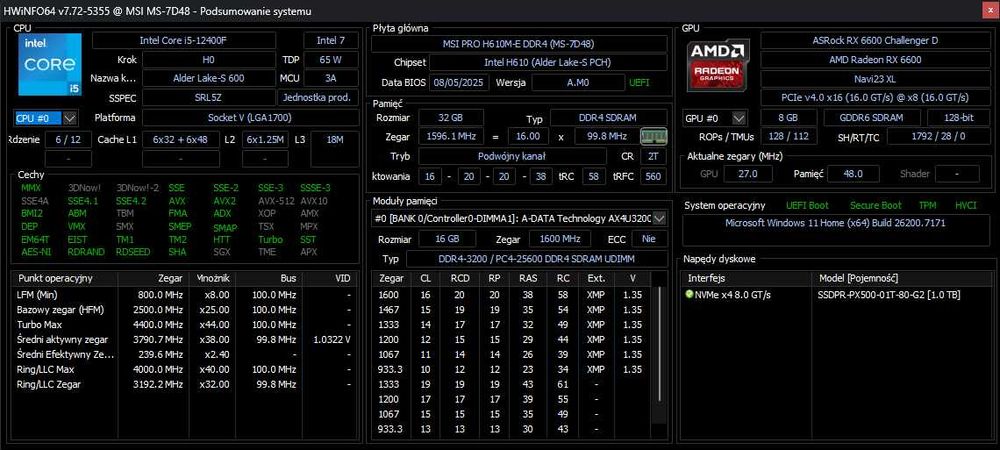
Task: Click the 'RDSEED' feature label
Action: point(133,252)
